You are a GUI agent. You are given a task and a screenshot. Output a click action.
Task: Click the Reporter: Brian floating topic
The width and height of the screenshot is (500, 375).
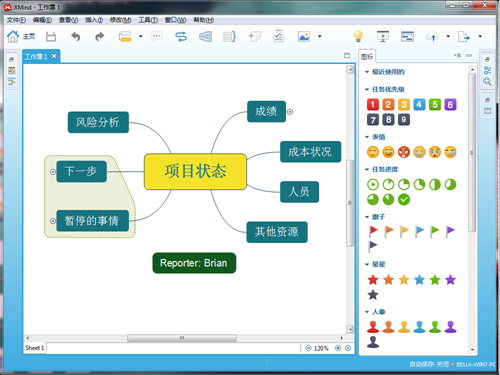[194, 263]
